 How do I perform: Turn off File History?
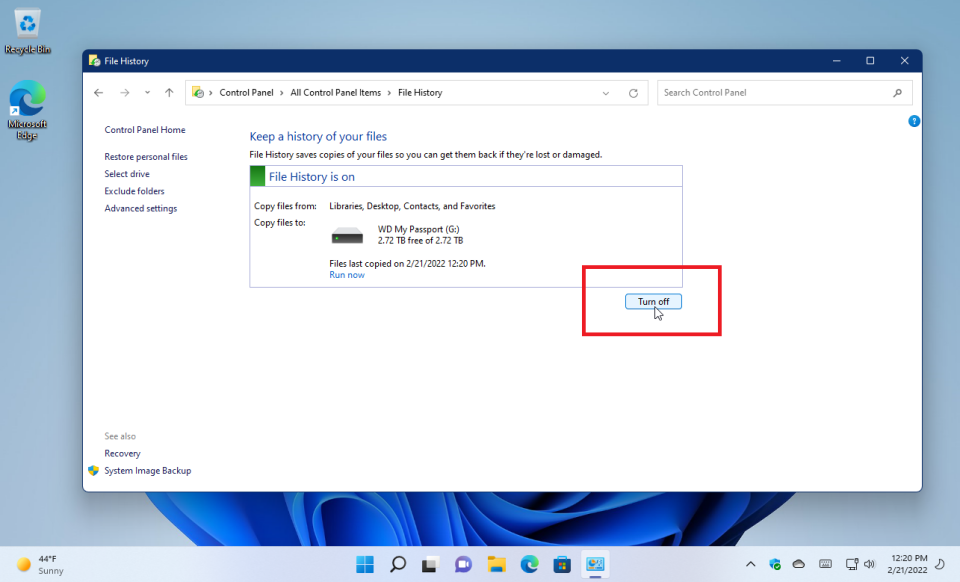coord(653,301)
